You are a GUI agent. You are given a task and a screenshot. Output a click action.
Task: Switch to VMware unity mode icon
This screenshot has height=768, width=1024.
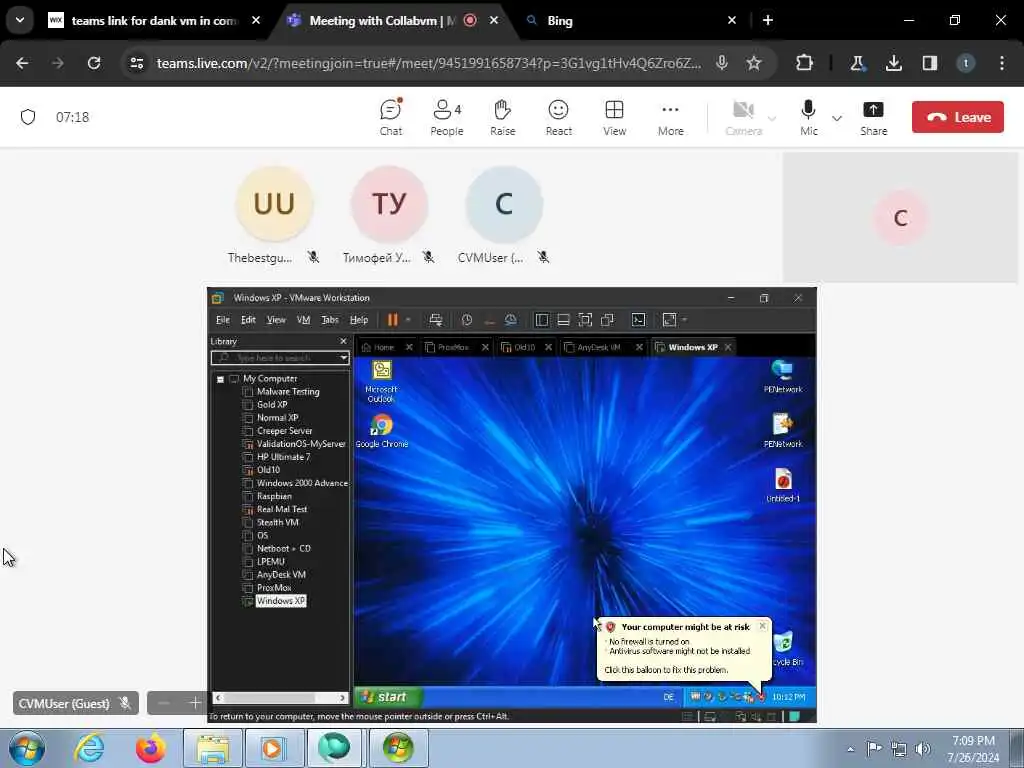607,319
